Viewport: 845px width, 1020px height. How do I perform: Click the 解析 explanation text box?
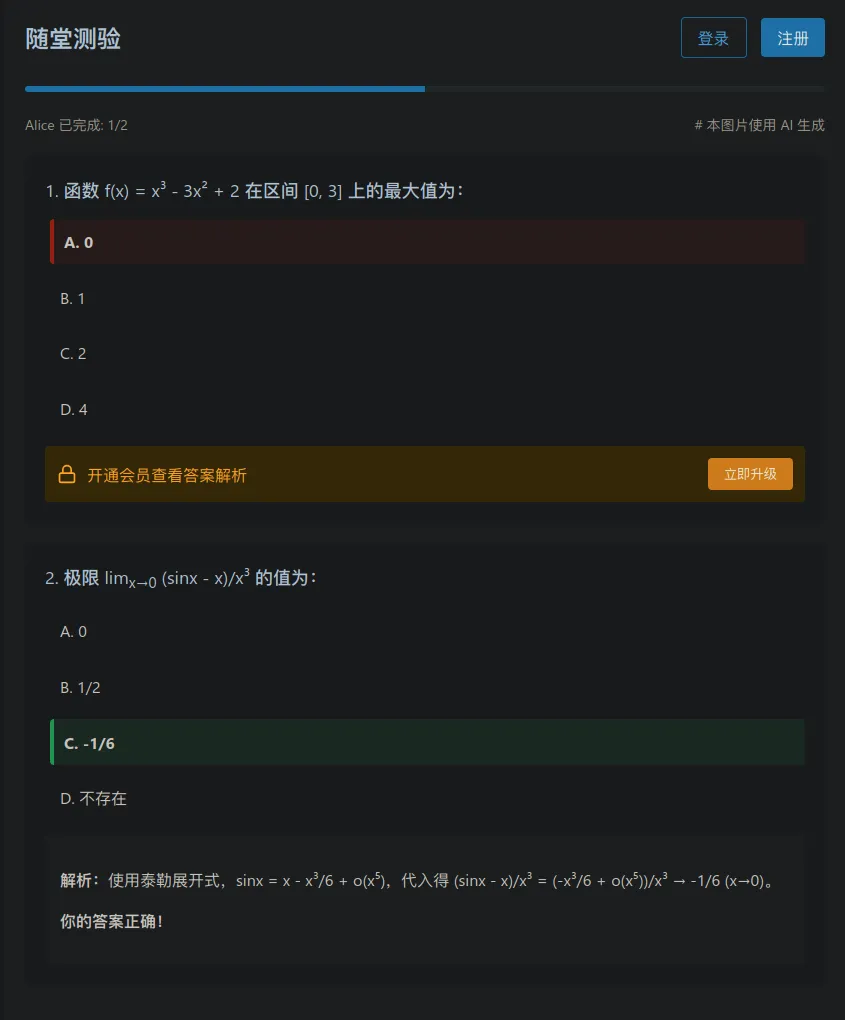click(x=425, y=901)
